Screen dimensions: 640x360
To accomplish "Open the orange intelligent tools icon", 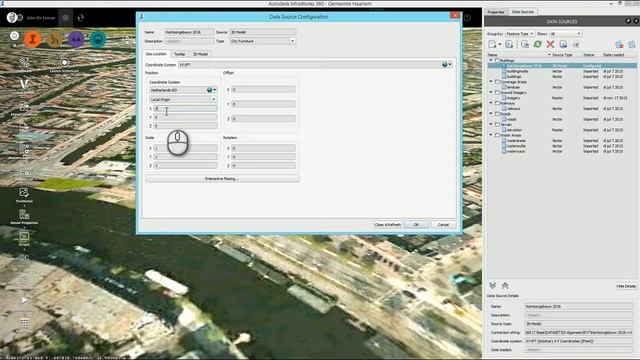I will pos(33,39).
